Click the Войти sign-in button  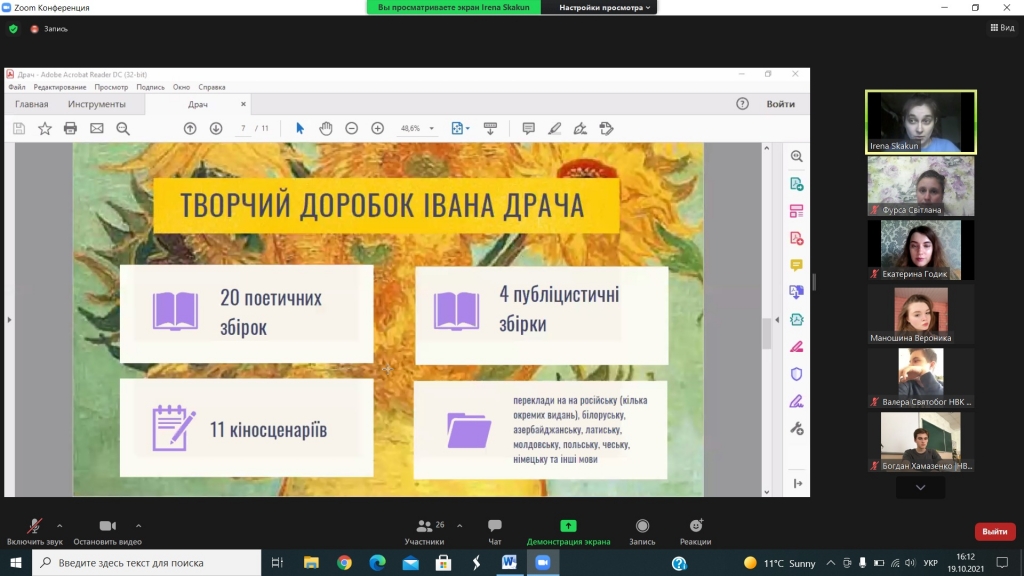(x=780, y=104)
